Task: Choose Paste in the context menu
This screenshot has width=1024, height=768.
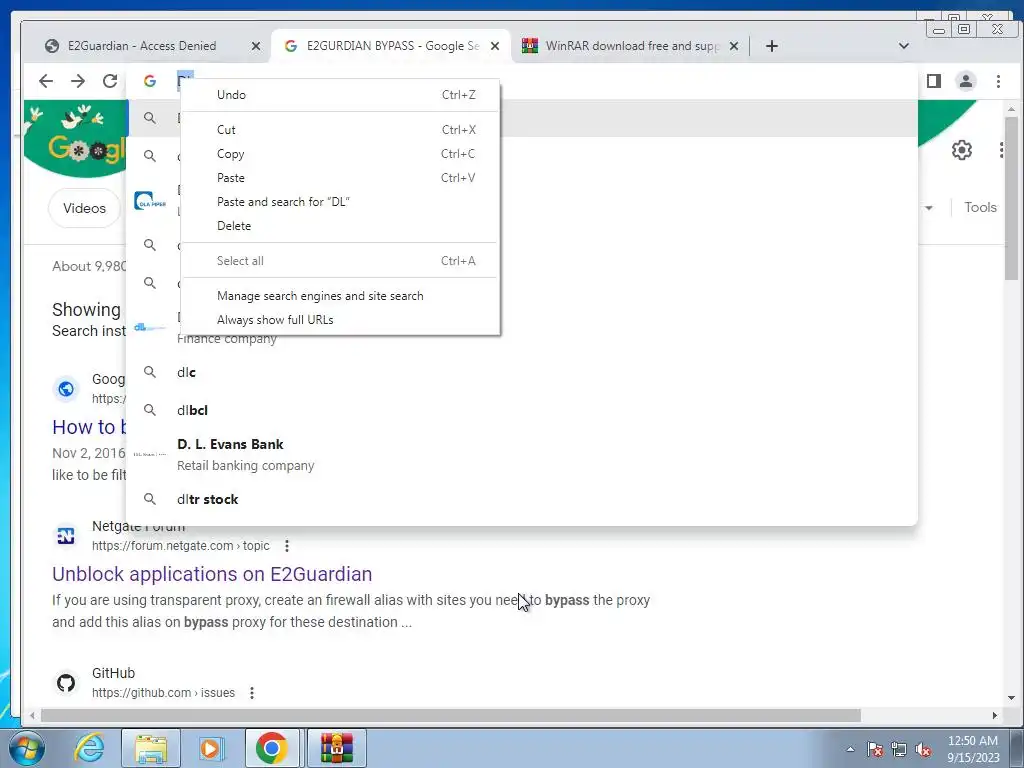Action: tap(340, 178)
